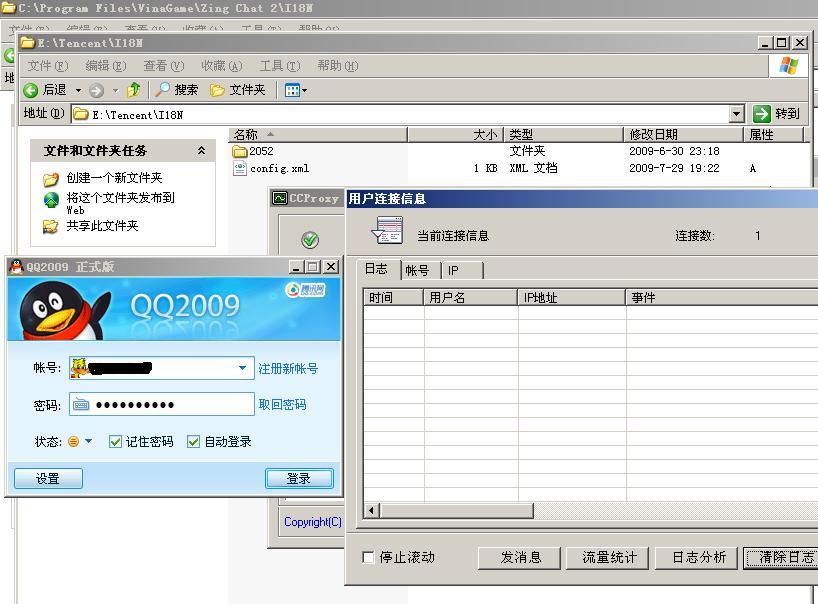Expand the address bar dropdown arrow
Image resolution: width=818 pixels, height=604 pixels.
click(737, 114)
